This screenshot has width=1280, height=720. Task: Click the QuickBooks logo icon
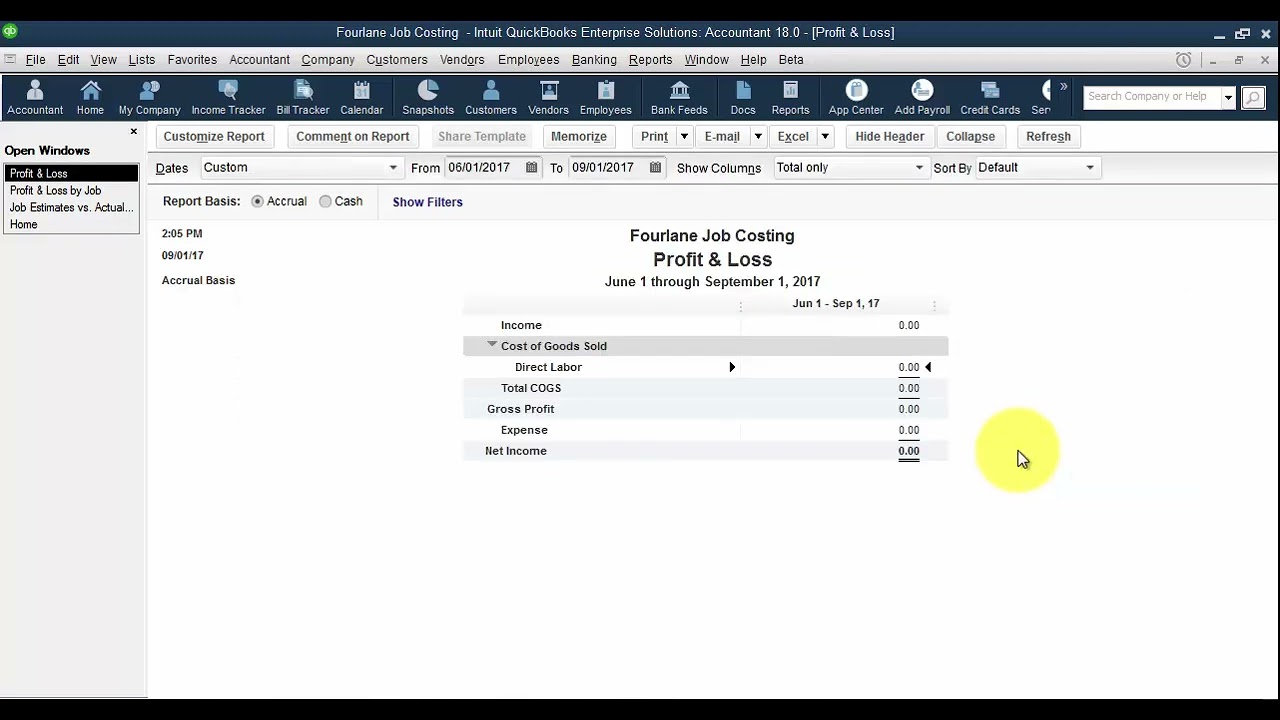point(10,32)
